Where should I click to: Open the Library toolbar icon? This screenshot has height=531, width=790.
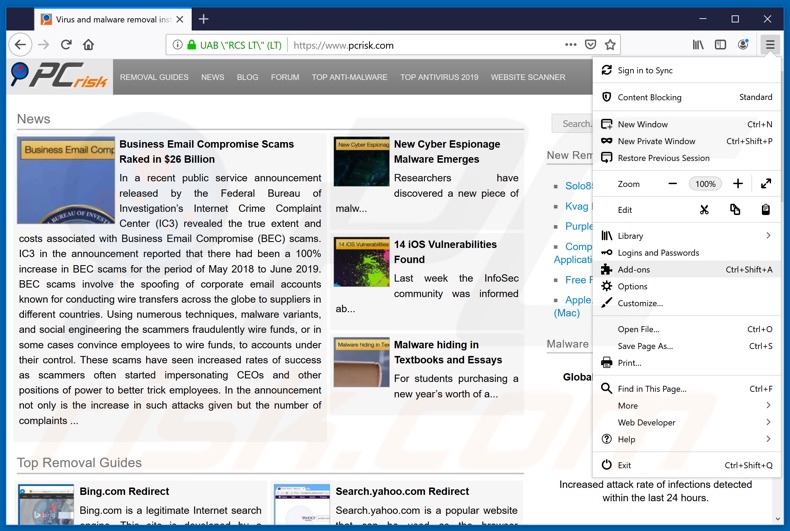(698, 45)
